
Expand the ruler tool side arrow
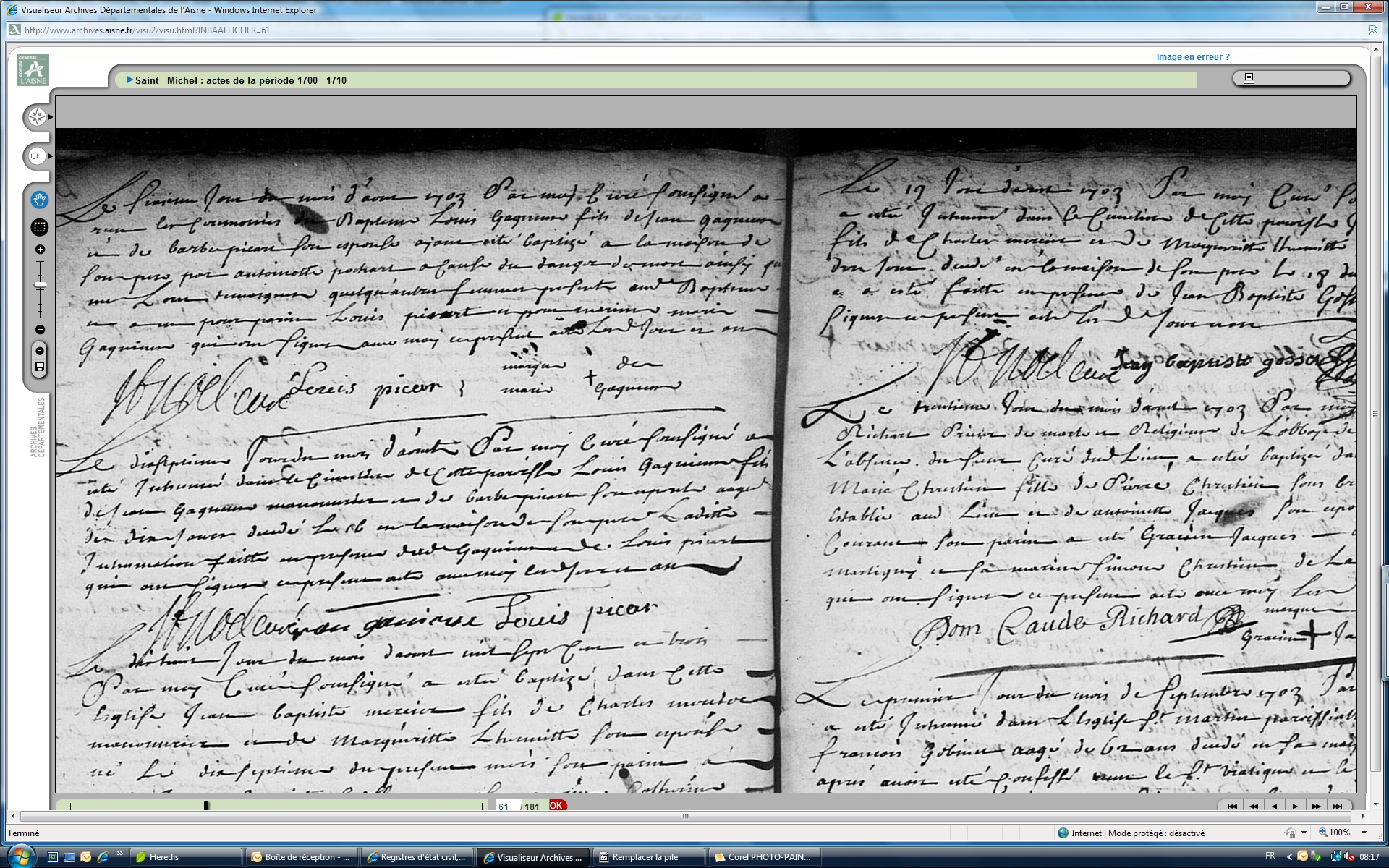point(51,156)
